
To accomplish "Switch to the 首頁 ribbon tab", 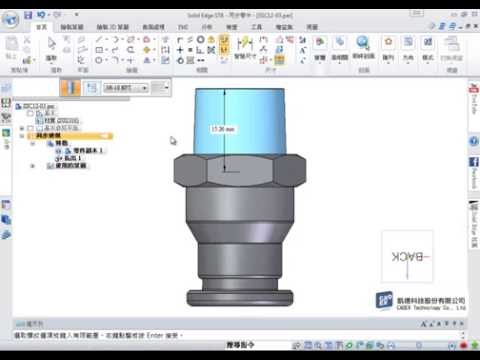I will pos(42,27).
